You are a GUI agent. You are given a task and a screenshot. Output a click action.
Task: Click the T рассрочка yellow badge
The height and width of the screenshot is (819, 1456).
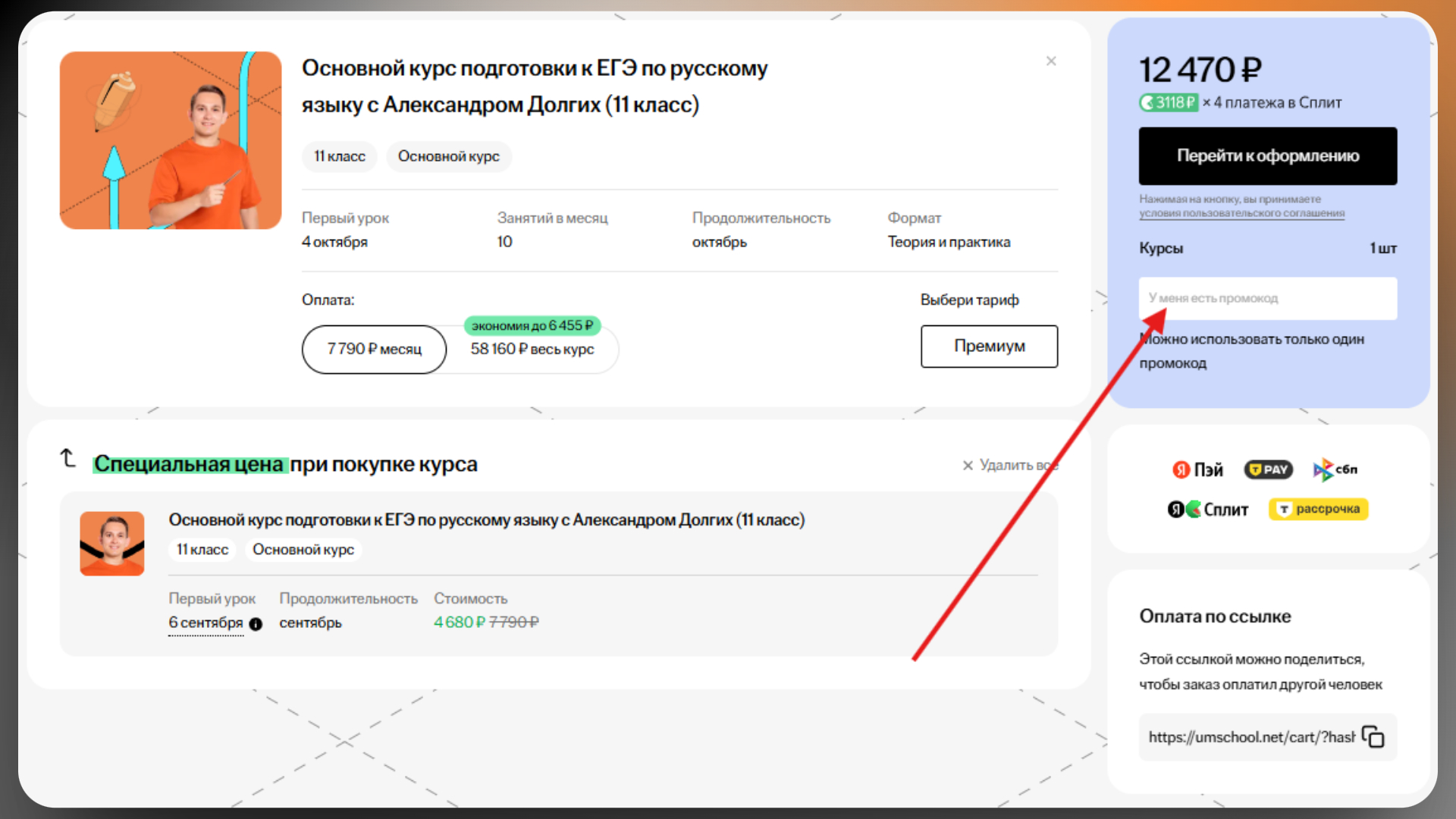coord(1318,510)
